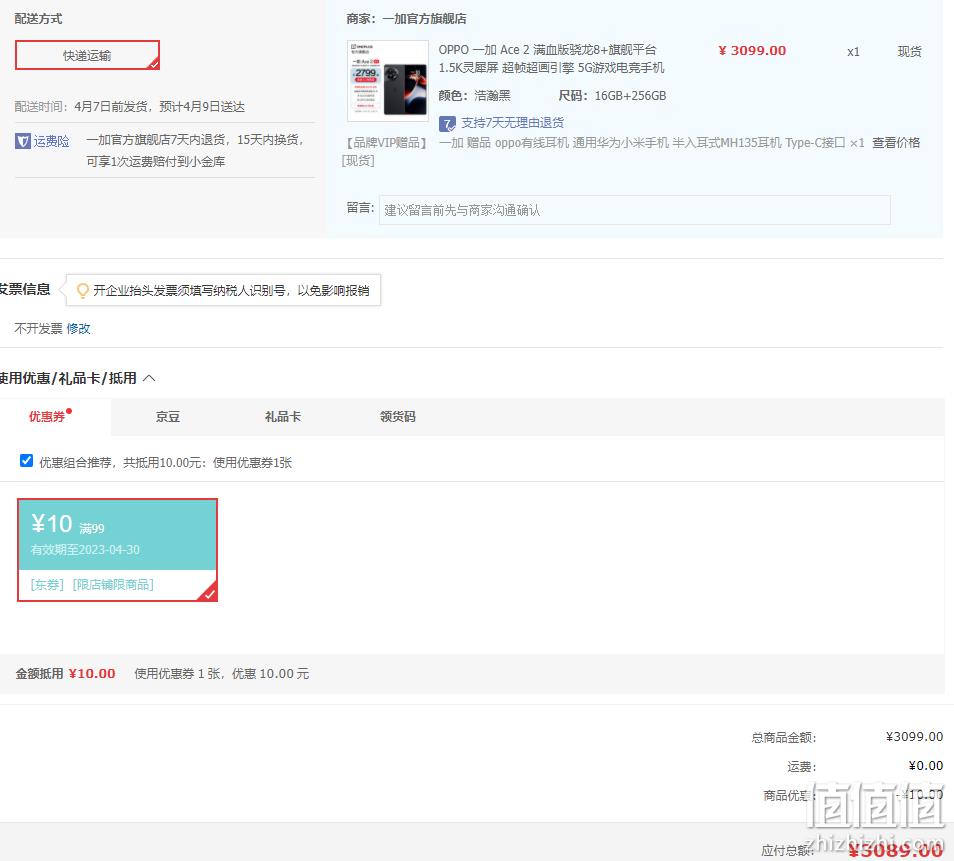954x861 pixels.
Task: Click the 运费险 shield icon
Action: (x=23, y=142)
